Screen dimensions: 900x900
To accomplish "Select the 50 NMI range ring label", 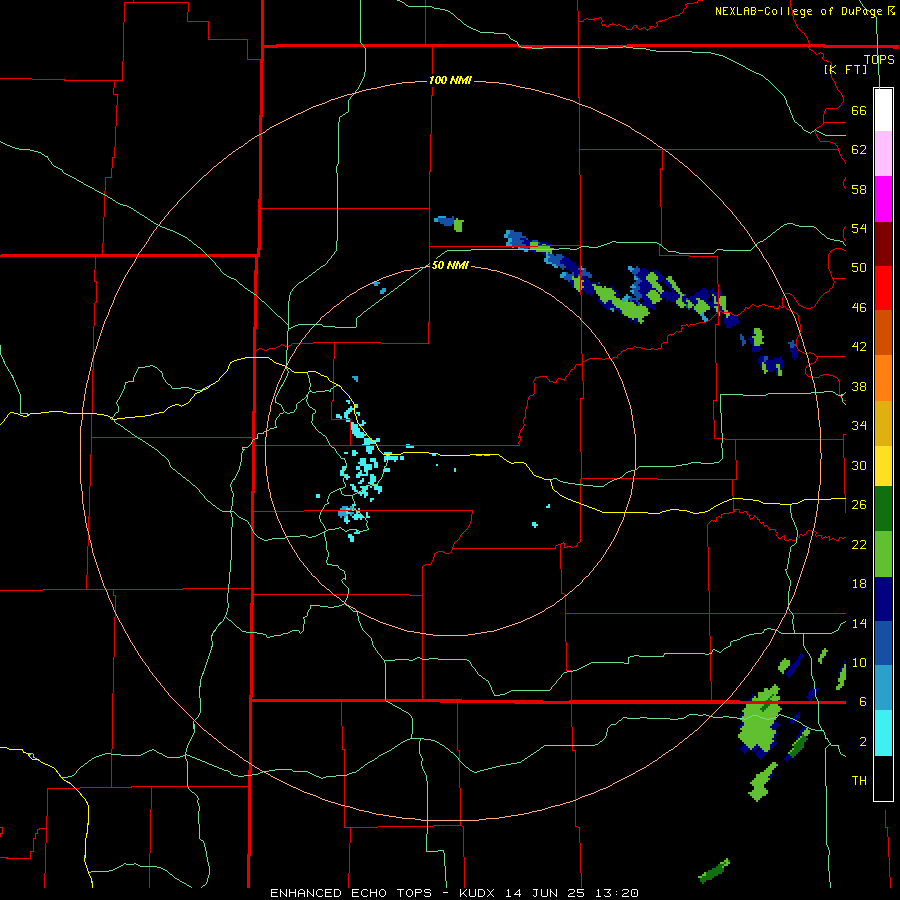I will (450, 265).
